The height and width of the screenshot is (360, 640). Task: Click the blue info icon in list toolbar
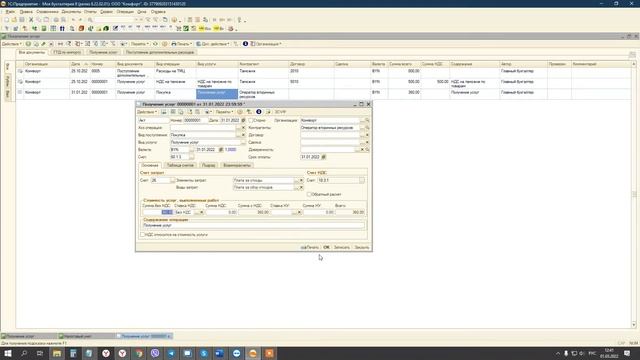point(245,44)
